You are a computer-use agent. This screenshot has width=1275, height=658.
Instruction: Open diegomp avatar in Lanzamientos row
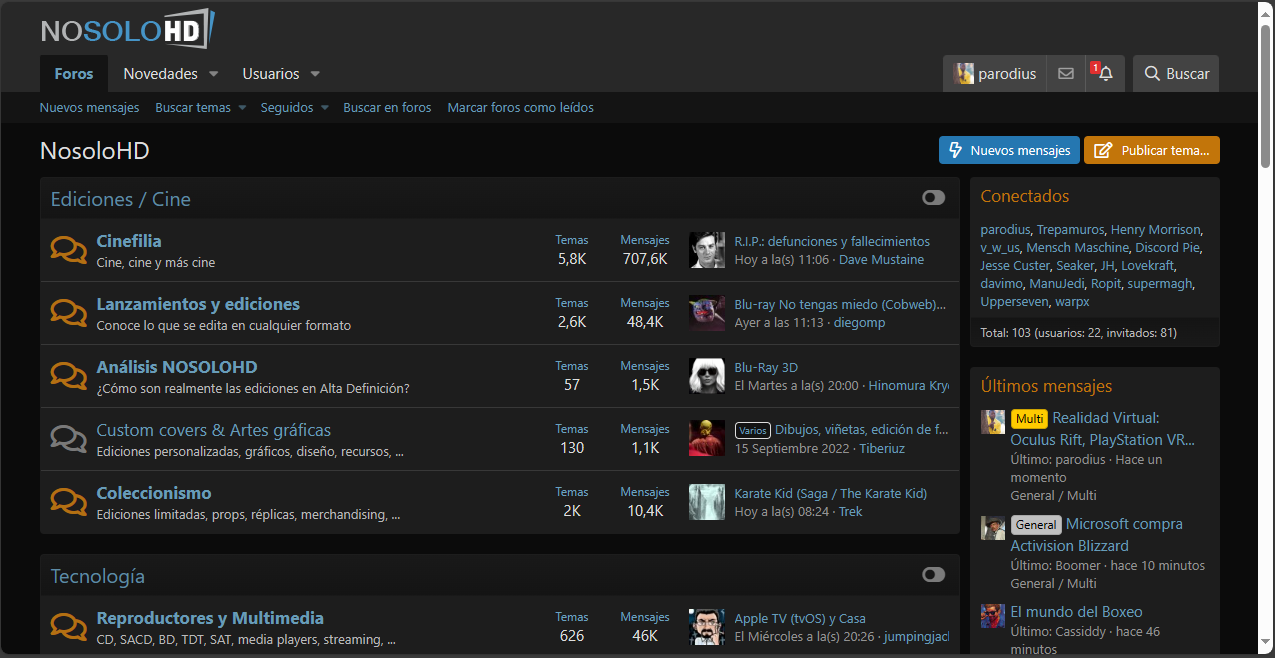(707, 313)
